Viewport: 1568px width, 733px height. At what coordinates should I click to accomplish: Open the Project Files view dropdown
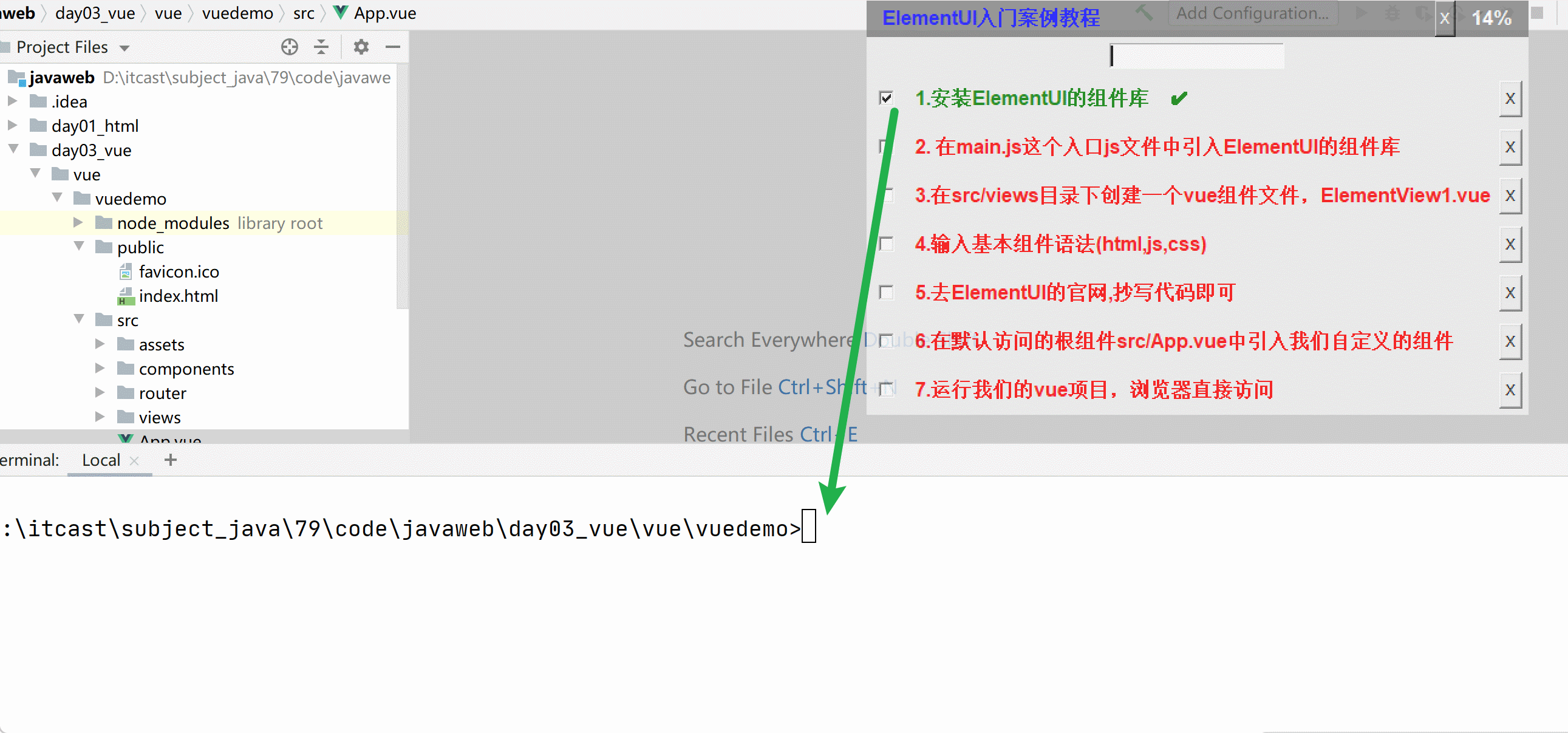click(124, 48)
